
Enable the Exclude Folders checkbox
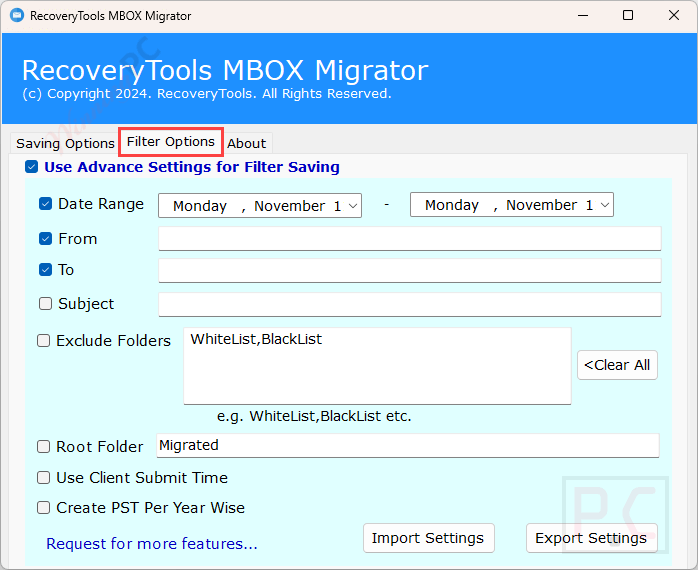click(x=43, y=341)
